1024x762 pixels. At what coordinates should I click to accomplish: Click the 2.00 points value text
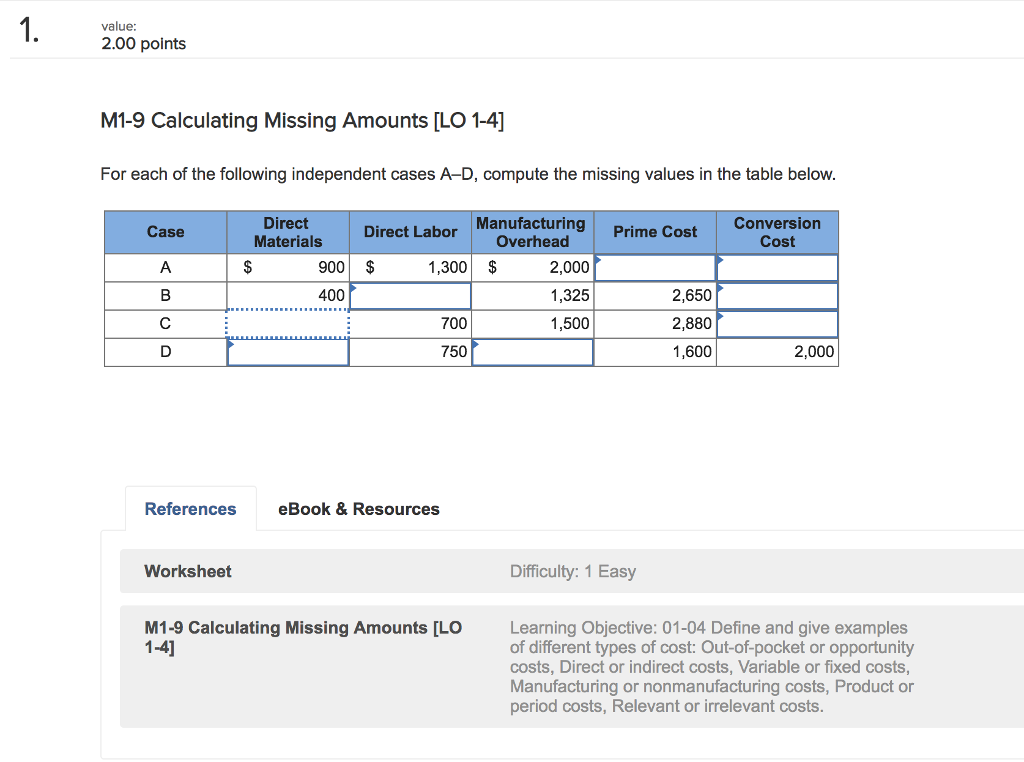click(142, 43)
